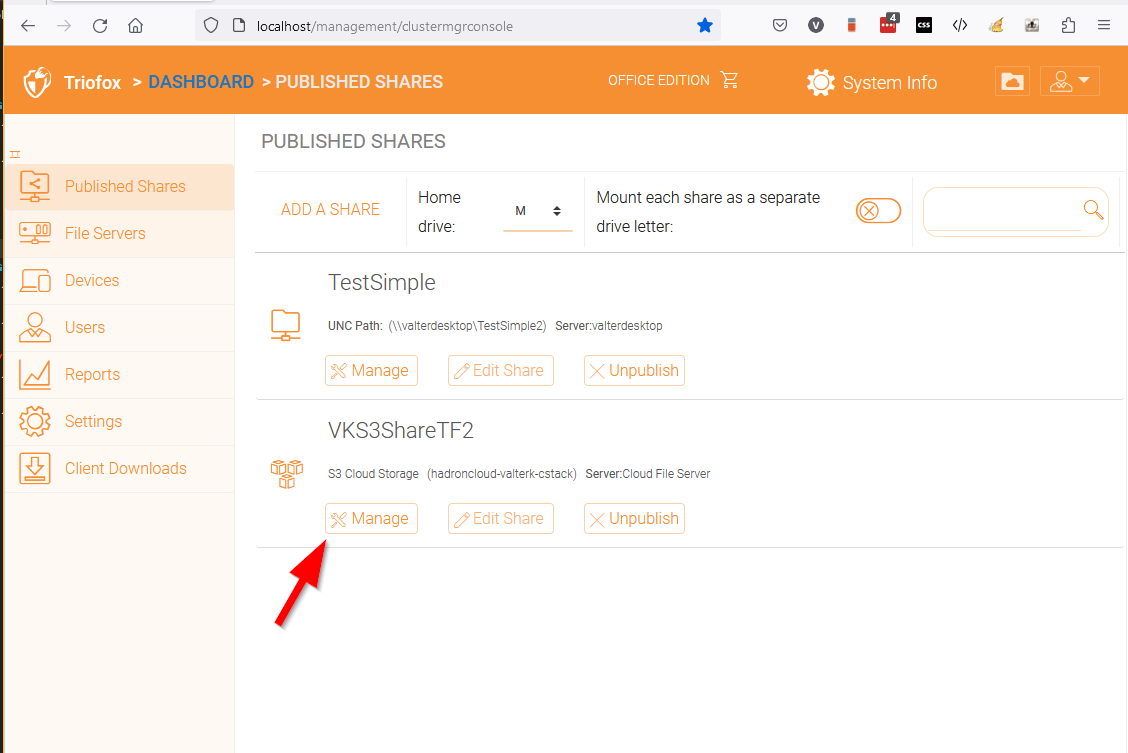Viewport: 1128px width, 753px height.
Task: Click the site shield tracking protection icon
Action: (x=211, y=26)
